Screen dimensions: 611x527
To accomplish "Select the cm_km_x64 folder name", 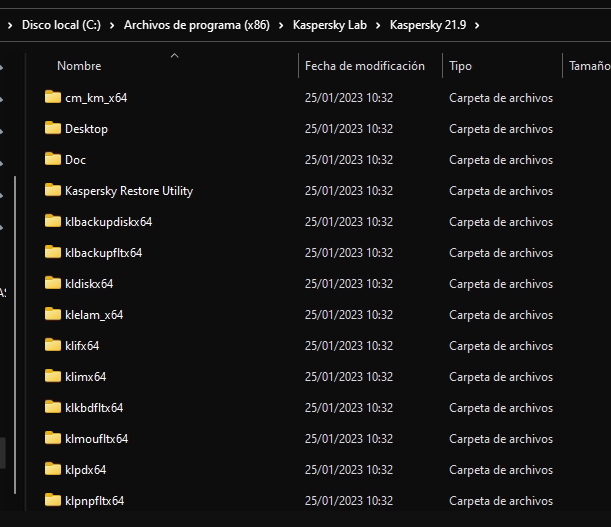I will (96, 98).
